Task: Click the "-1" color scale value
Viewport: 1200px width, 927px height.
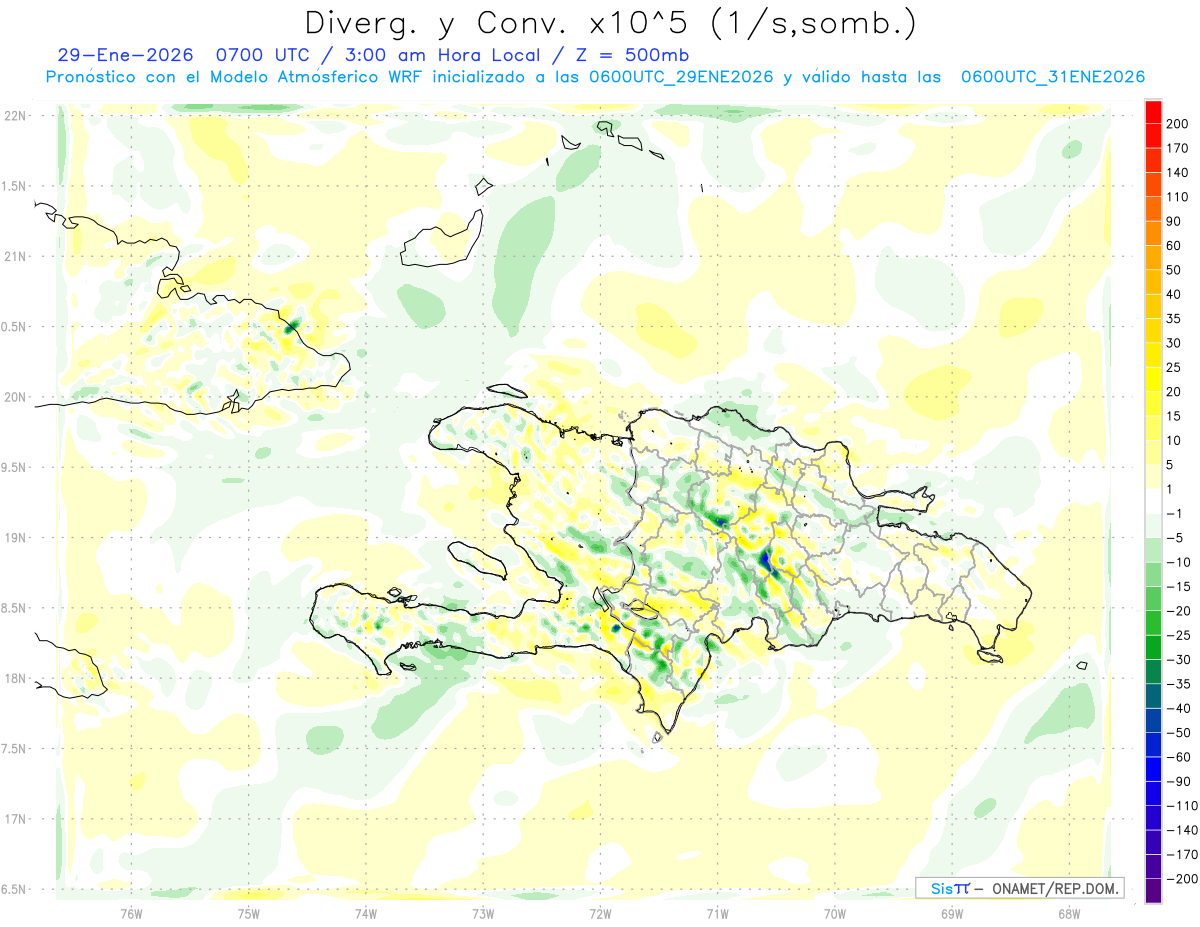Action: pos(1174,513)
